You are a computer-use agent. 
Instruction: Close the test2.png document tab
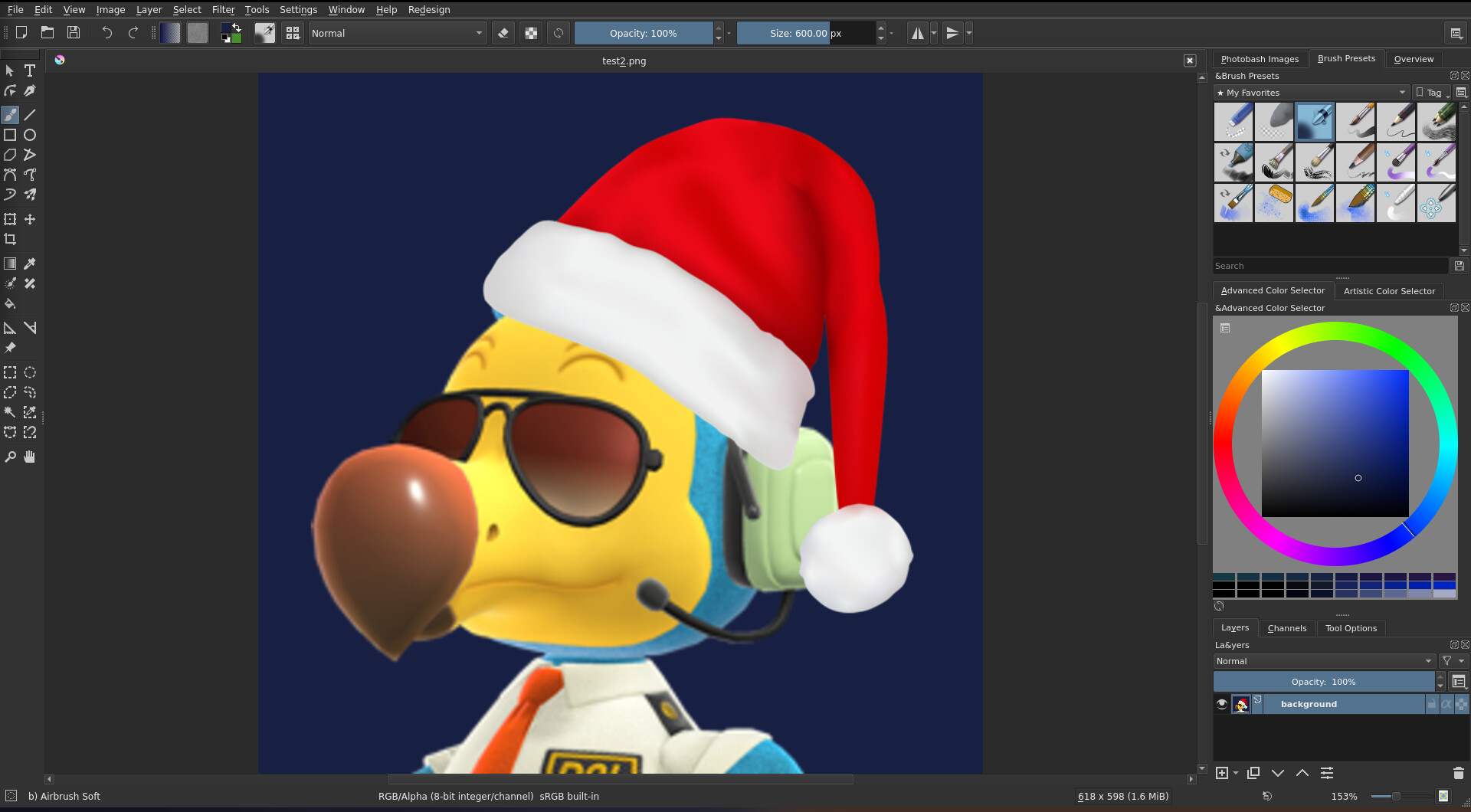coord(1190,61)
